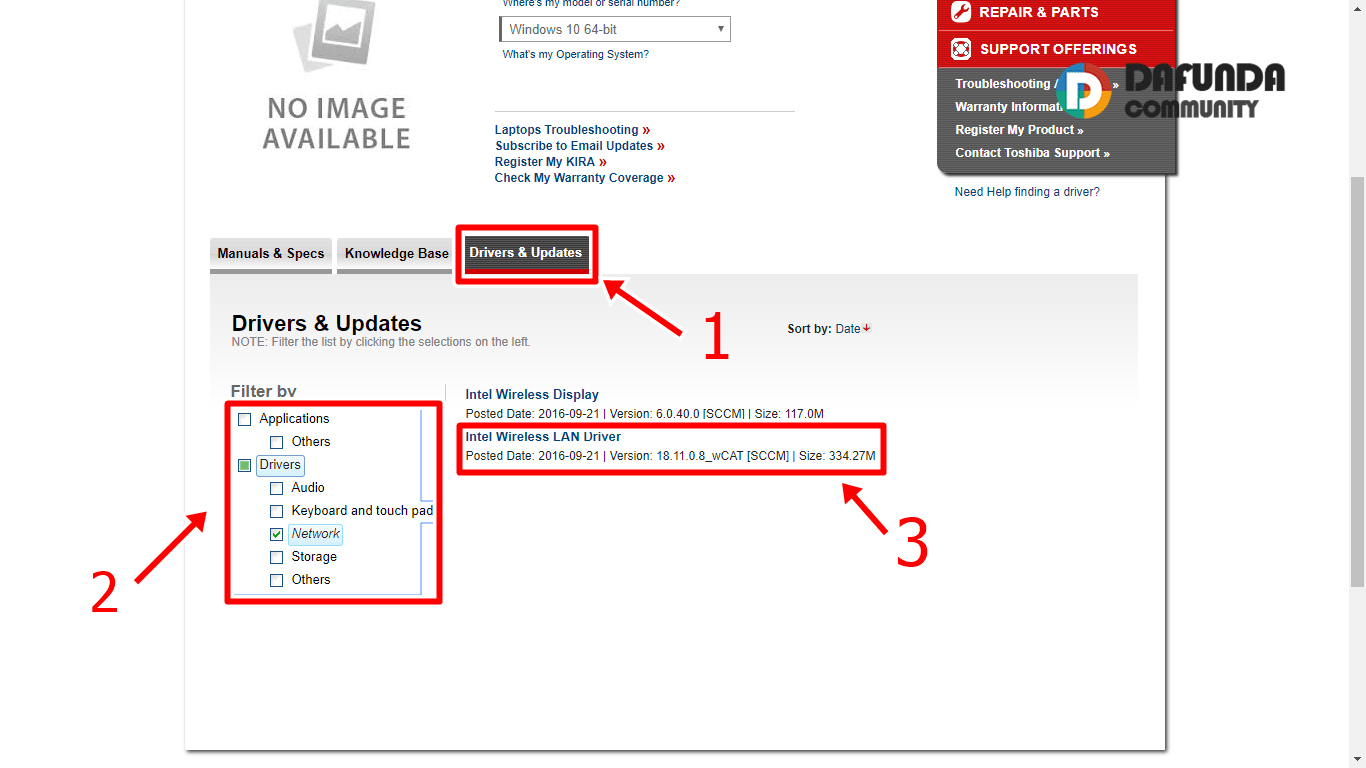Check the Applications filter checkbox
Image resolution: width=1366 pixels, height=768 pixels.
[x=245, y=420]
